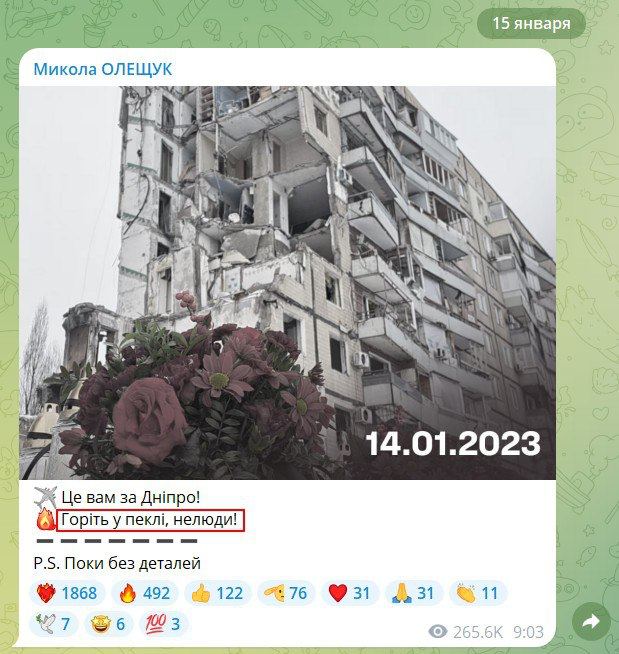Image resolution: width=619 pixels, height=654 pixels.
Task: Click the 14.01.2023 date on photo
Action: [453, 443]
